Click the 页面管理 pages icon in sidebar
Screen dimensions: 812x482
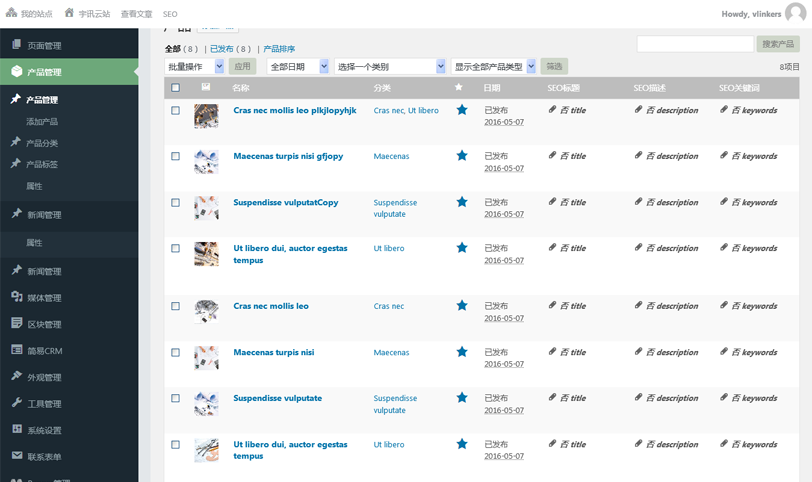(17, 45)
